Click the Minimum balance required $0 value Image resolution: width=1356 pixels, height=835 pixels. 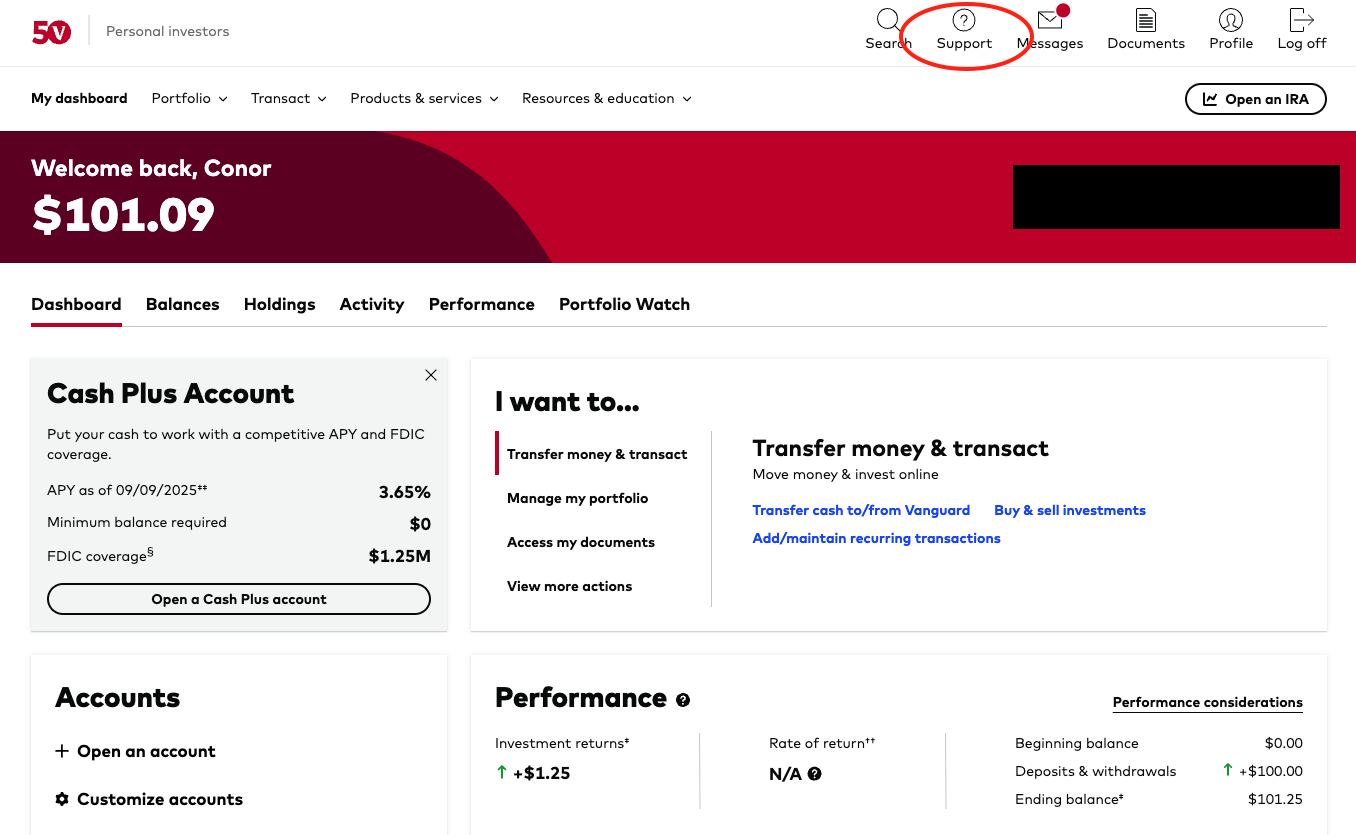point(420,524)
